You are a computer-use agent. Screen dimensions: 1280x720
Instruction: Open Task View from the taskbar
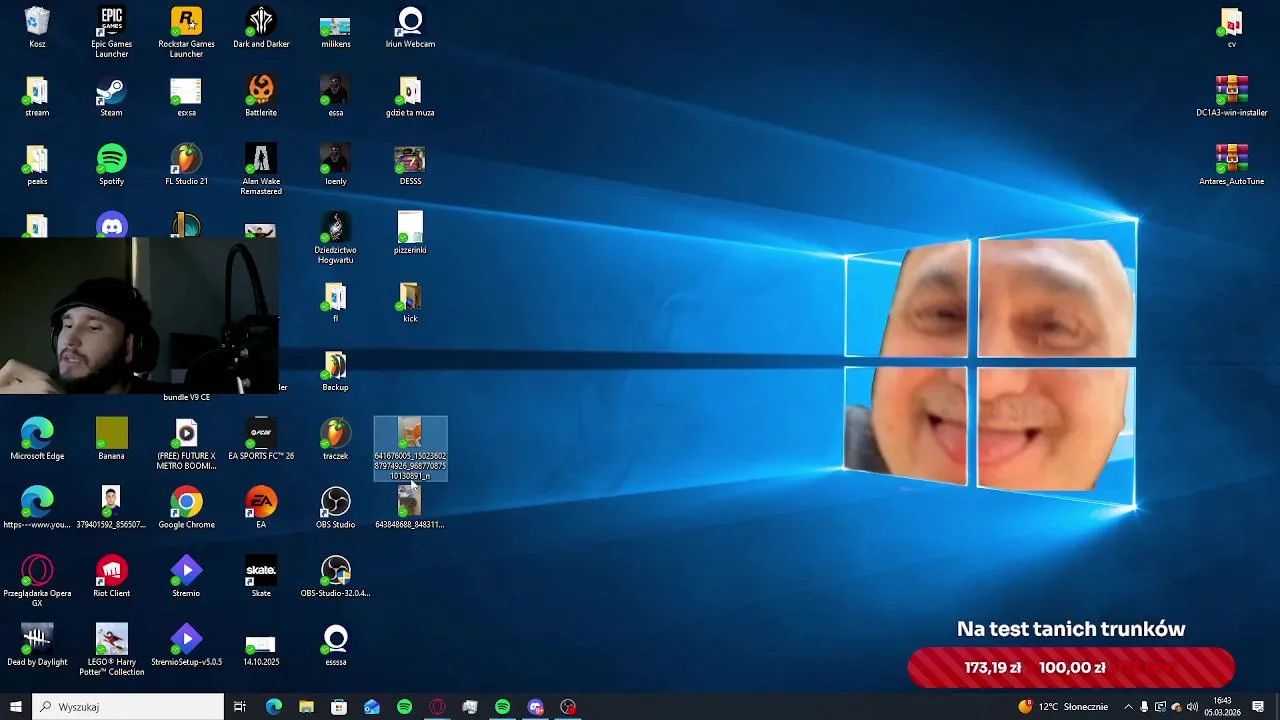pyautogui.click(x=240, y=707)
